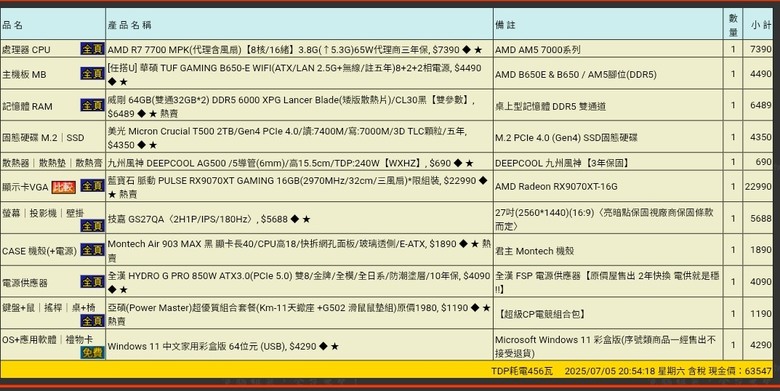Click the 小計 column header
This screenshot has width=780, height=391.
point(761,25)
